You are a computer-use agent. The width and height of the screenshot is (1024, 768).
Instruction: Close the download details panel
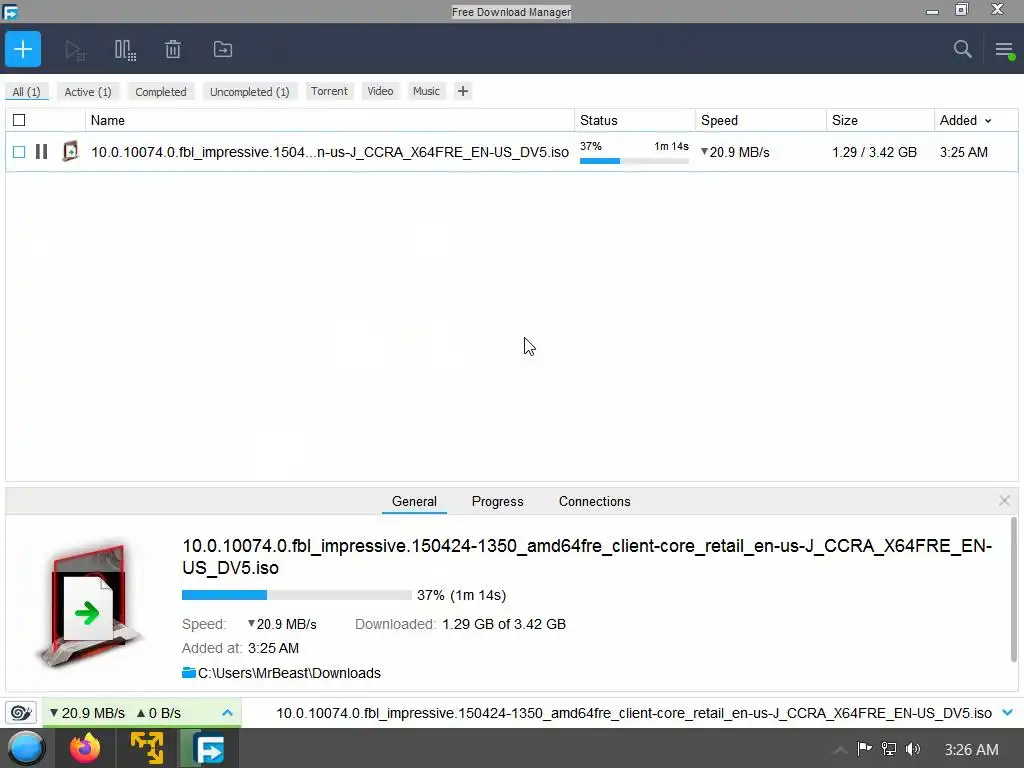pyautogui.click(x=1004, y=500)
